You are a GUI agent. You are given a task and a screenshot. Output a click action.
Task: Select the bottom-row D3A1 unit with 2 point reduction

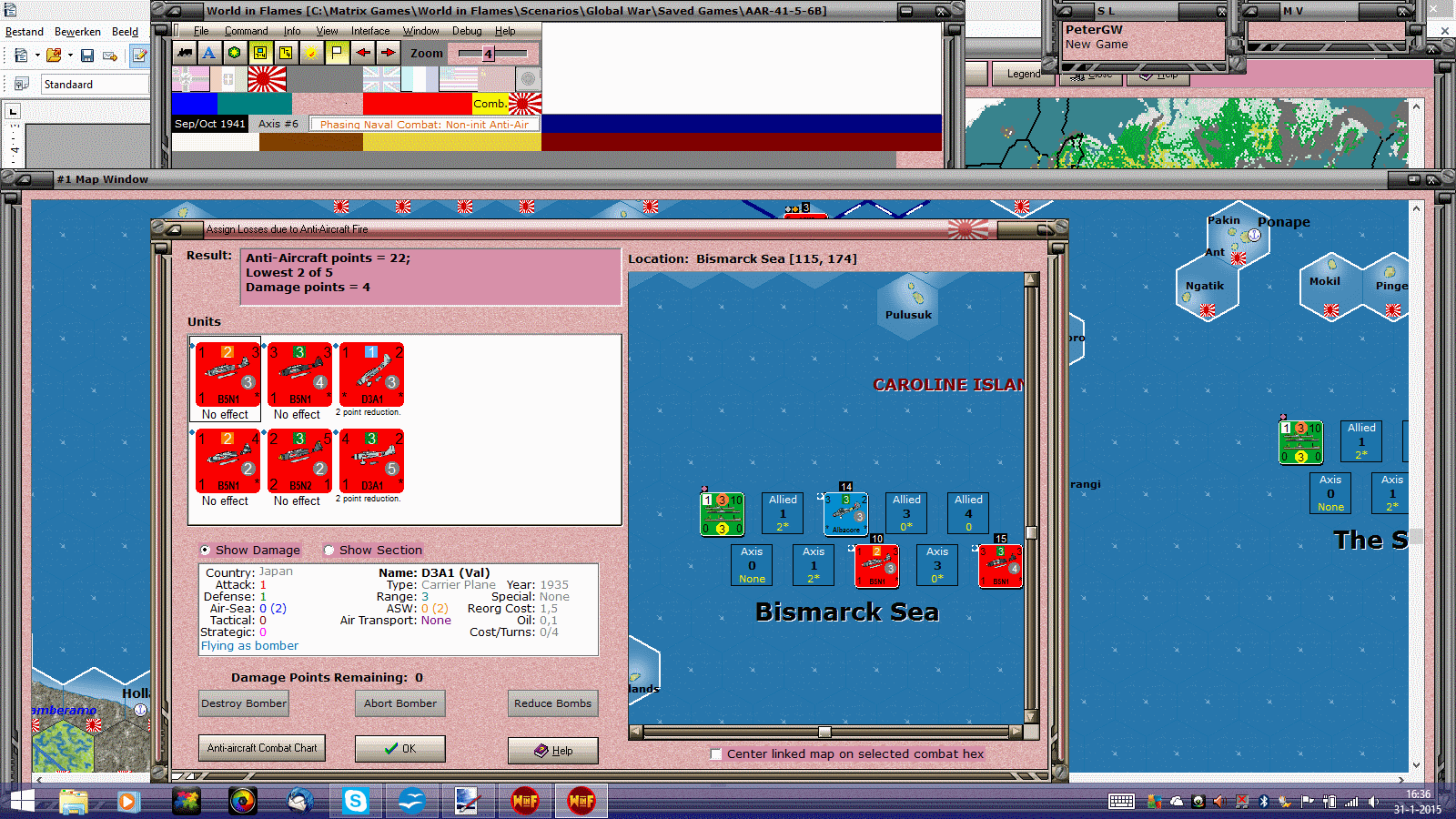(x=371, y=461)
